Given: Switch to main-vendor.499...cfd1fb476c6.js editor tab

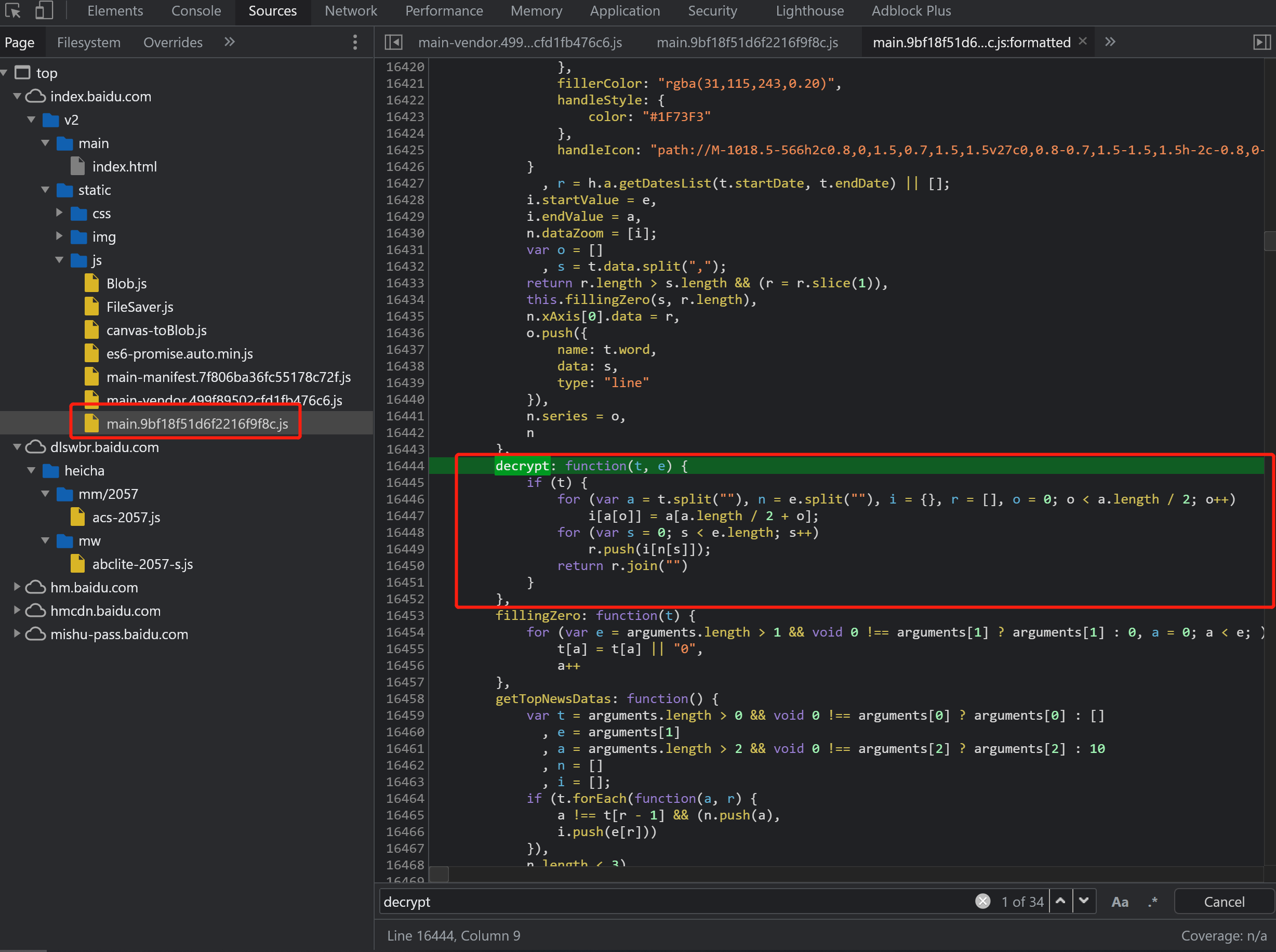Looking at the screenshot, I should pos(520,42).
